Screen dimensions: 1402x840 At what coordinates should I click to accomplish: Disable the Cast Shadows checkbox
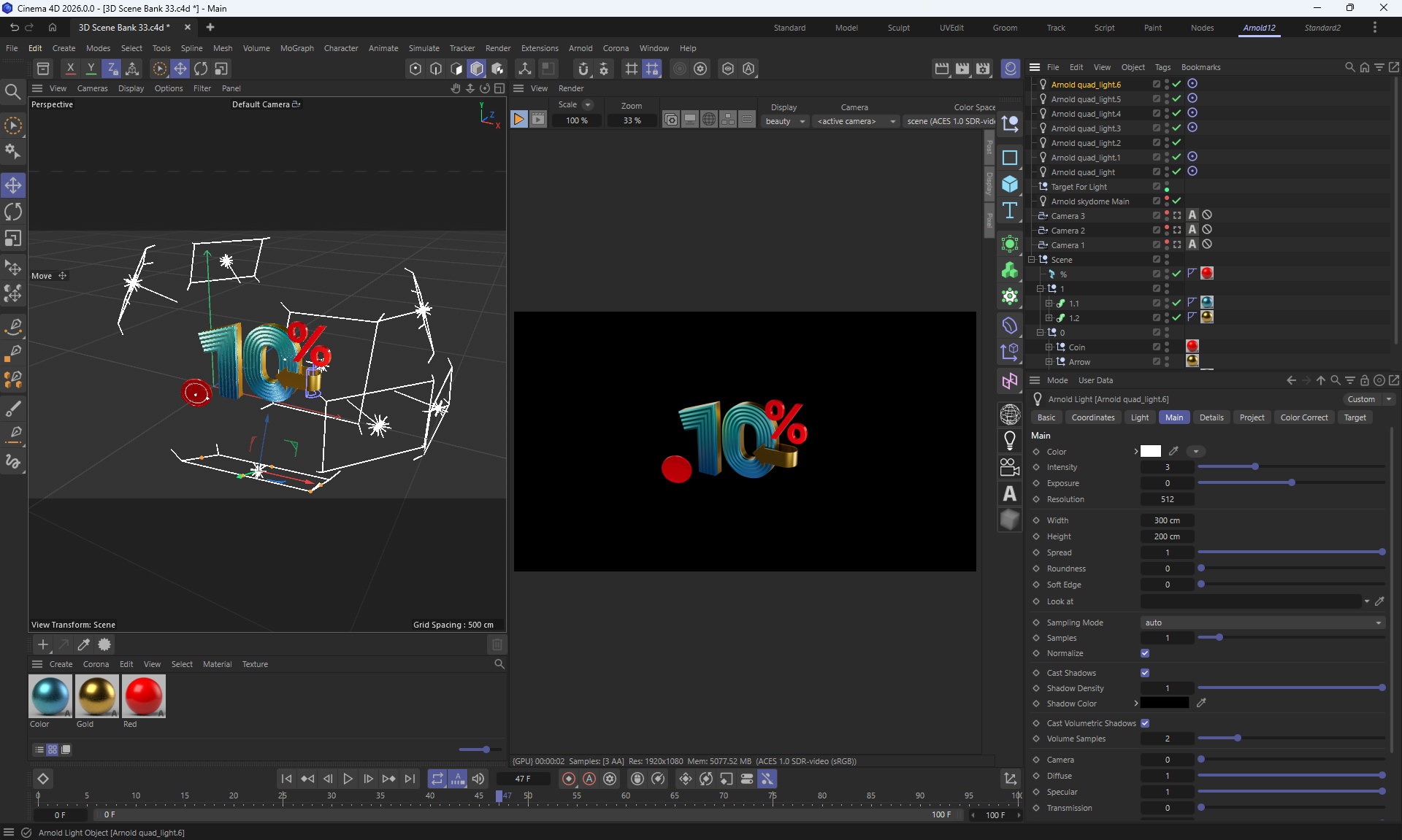coord(1145,673)
